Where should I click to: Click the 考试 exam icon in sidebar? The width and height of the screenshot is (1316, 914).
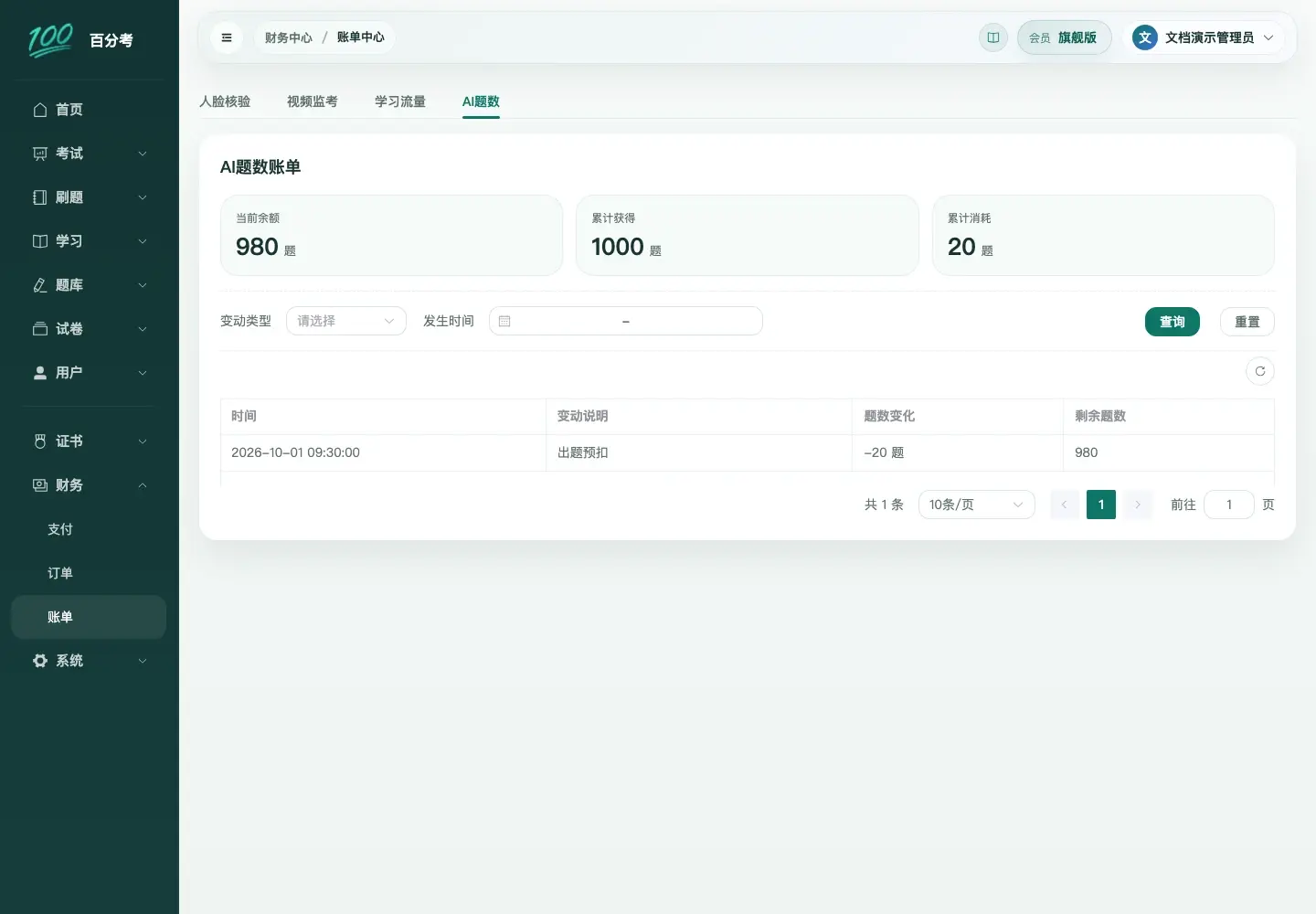pos(40,154)
